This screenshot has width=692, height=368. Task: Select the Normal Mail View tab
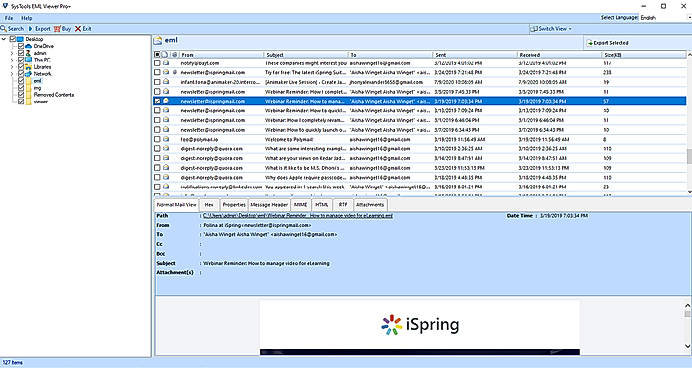click(177, 205)
